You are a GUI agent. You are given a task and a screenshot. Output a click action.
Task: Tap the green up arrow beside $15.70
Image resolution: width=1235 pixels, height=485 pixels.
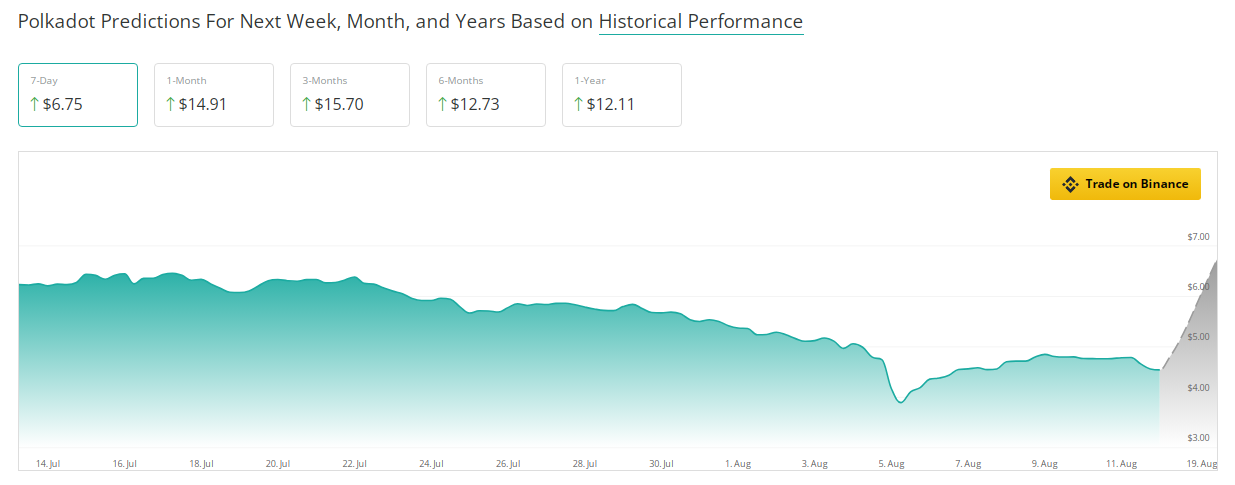307,104
